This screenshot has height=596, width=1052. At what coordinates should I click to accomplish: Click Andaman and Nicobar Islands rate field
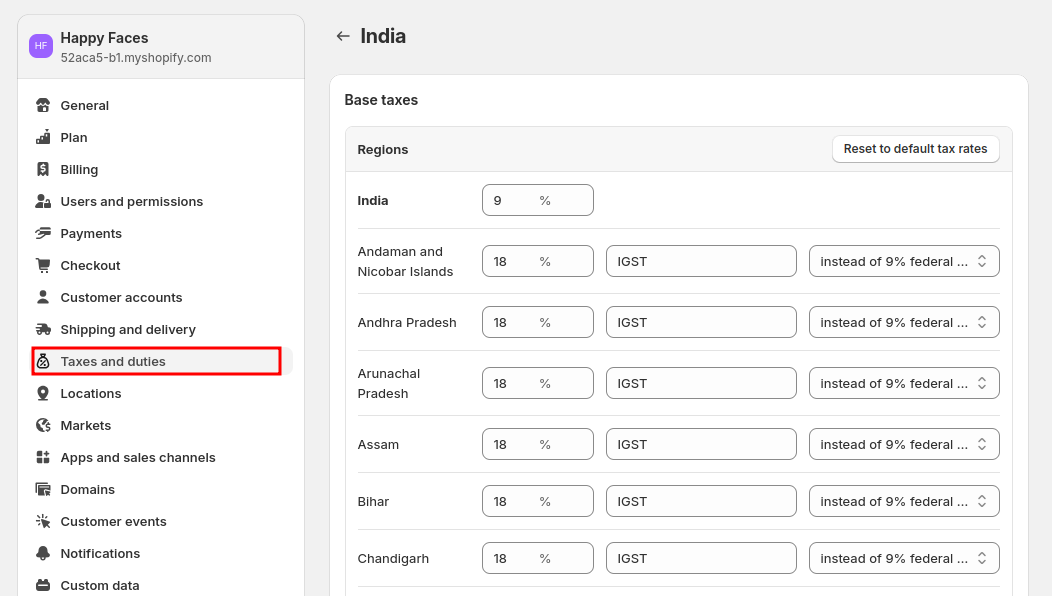[x=537, y=261]
